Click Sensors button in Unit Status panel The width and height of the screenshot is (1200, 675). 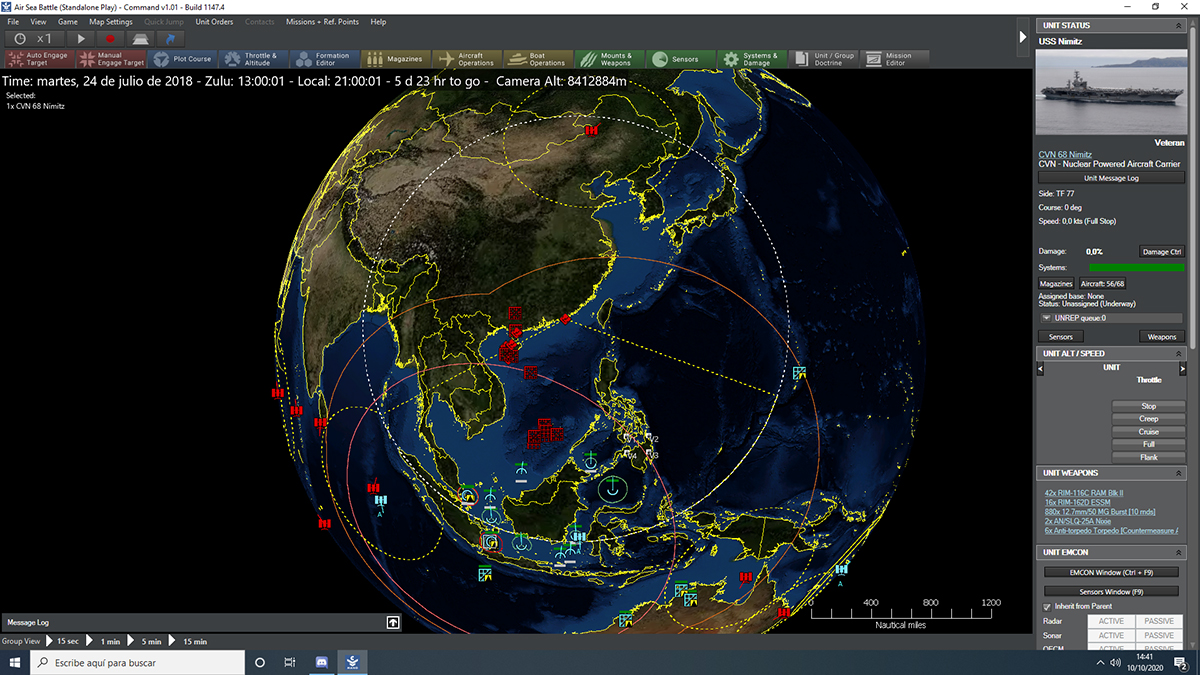(x=1061, y=337)
